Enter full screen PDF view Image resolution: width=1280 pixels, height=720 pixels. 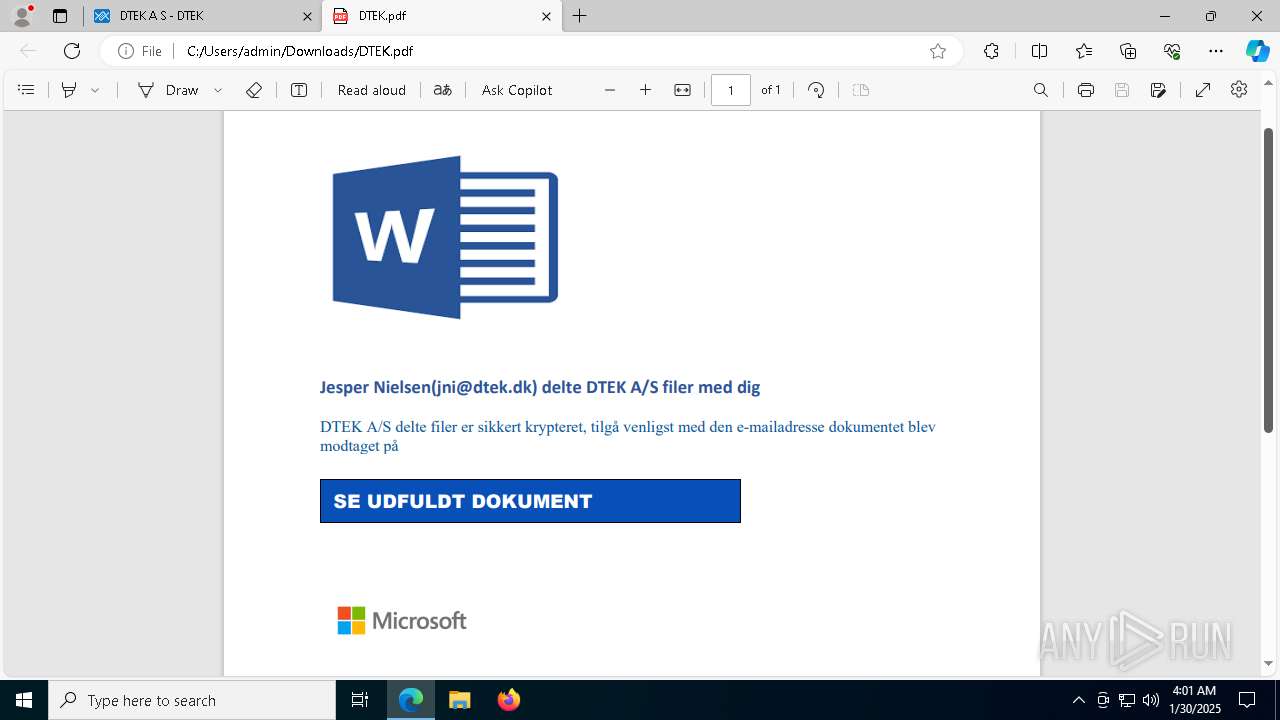1204,90
